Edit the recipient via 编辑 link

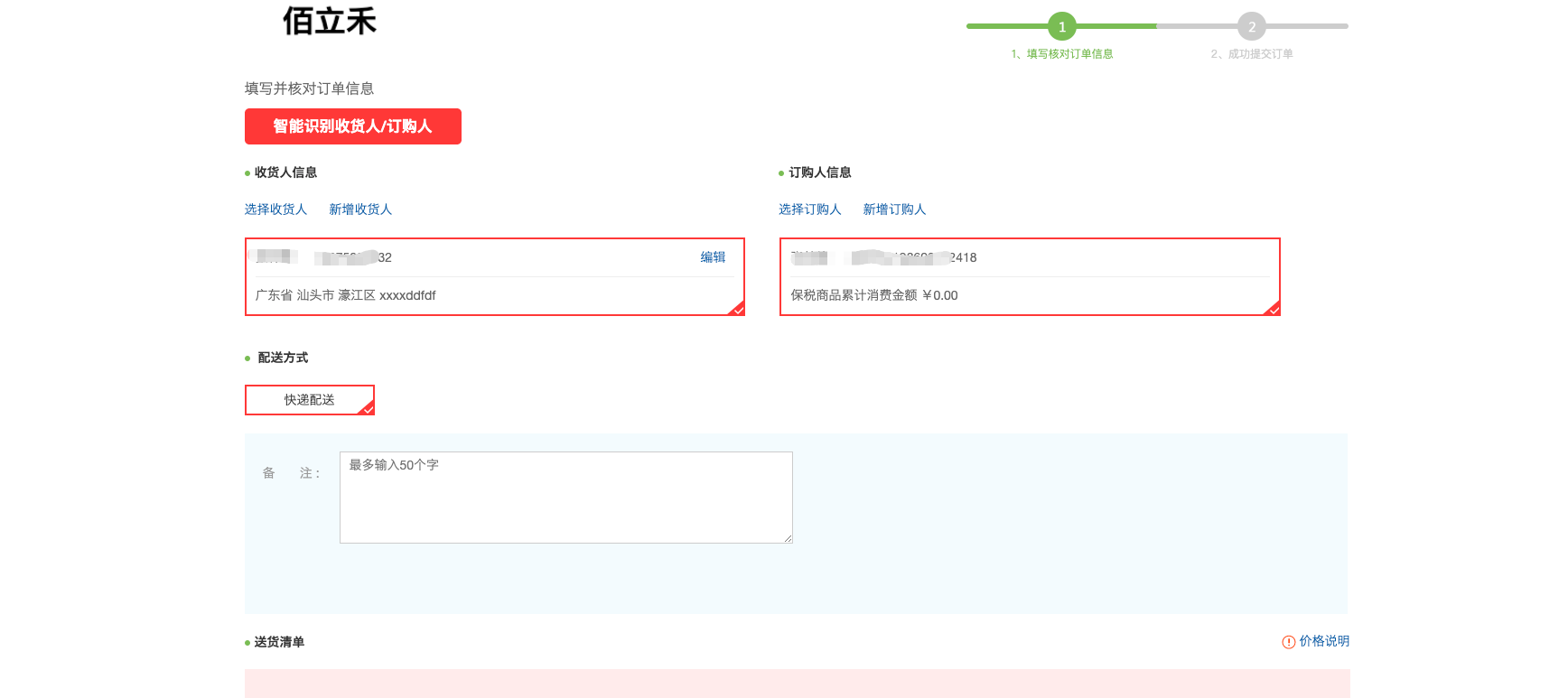(713, 257)
